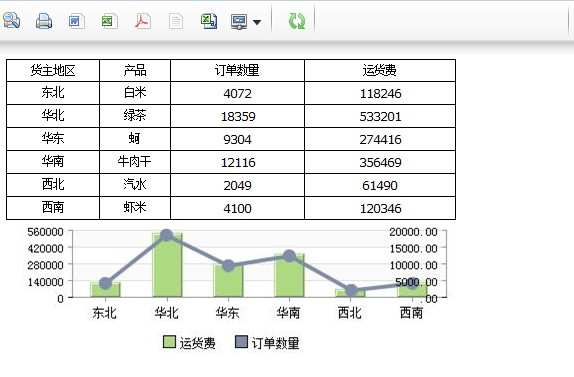Select the 货主地区 column header
Screen dimensions: 574x377
53,70
